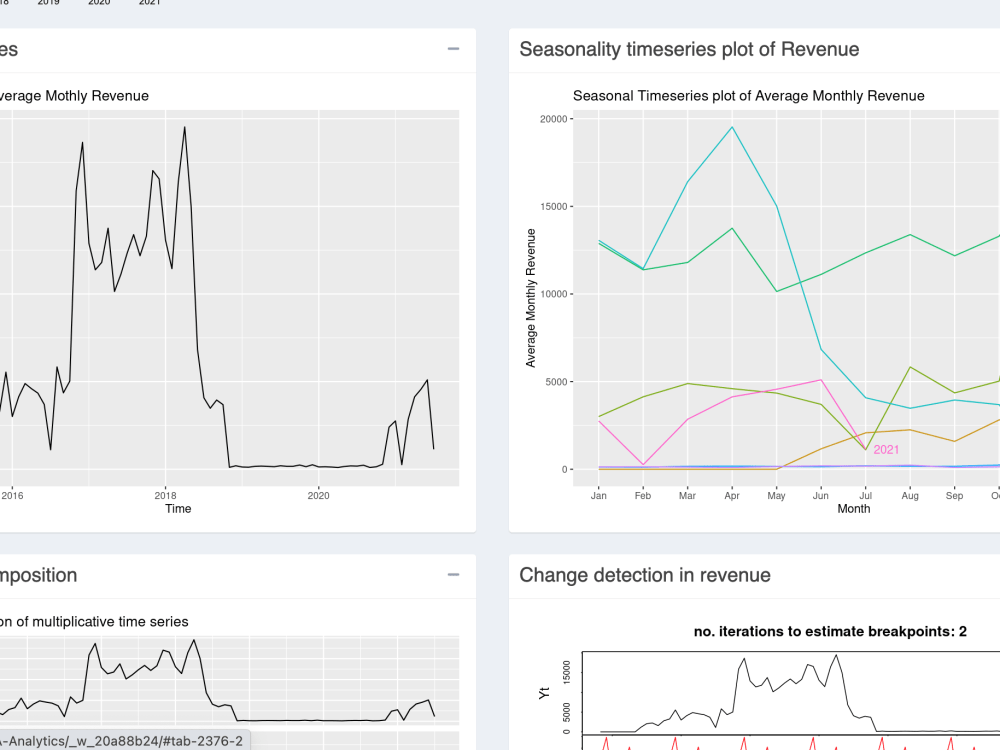The image size is (1000, 750).
Task: Click the Yt axis label in change detection
Action: point(544,693)
